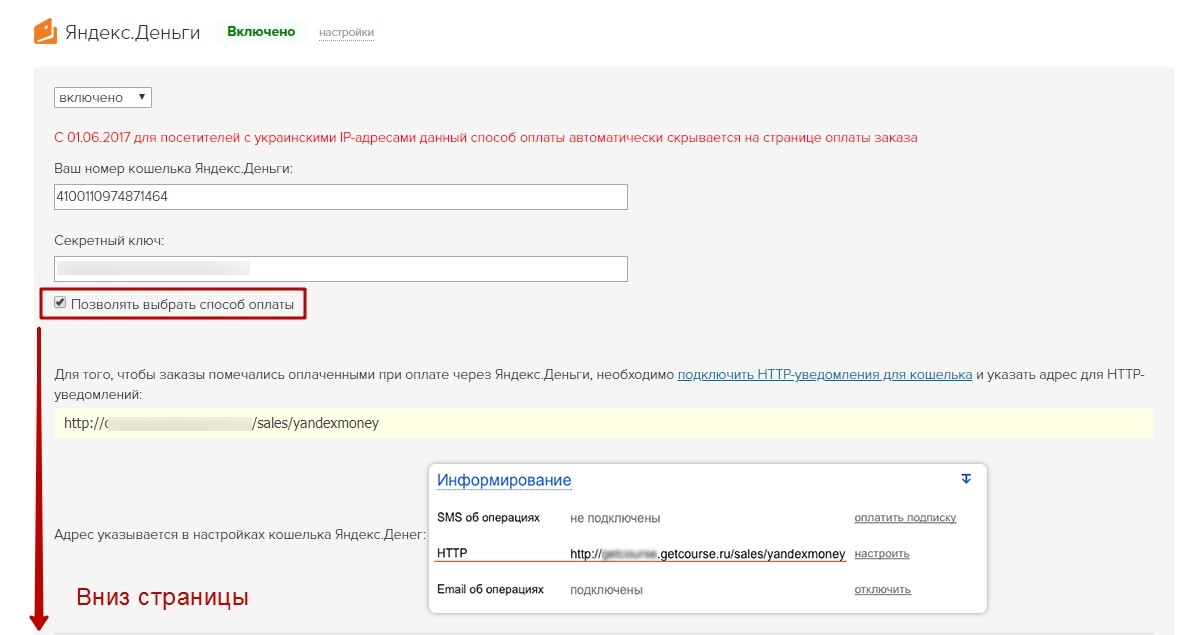Select the /sales/yandexmoney notification URL text
Image resolution: width=1177 pixels, height=635 pixels.
tap(221, 423)
